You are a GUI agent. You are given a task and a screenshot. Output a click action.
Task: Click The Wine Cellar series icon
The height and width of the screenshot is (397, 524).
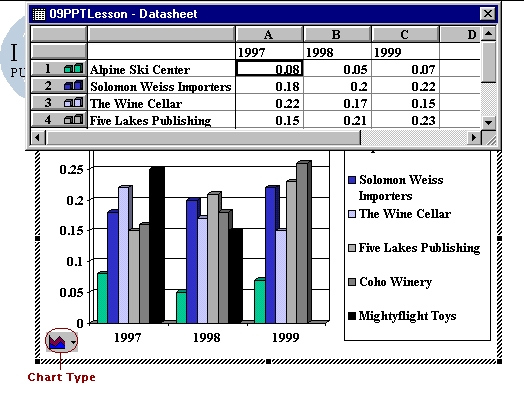(x=74, y=102)
